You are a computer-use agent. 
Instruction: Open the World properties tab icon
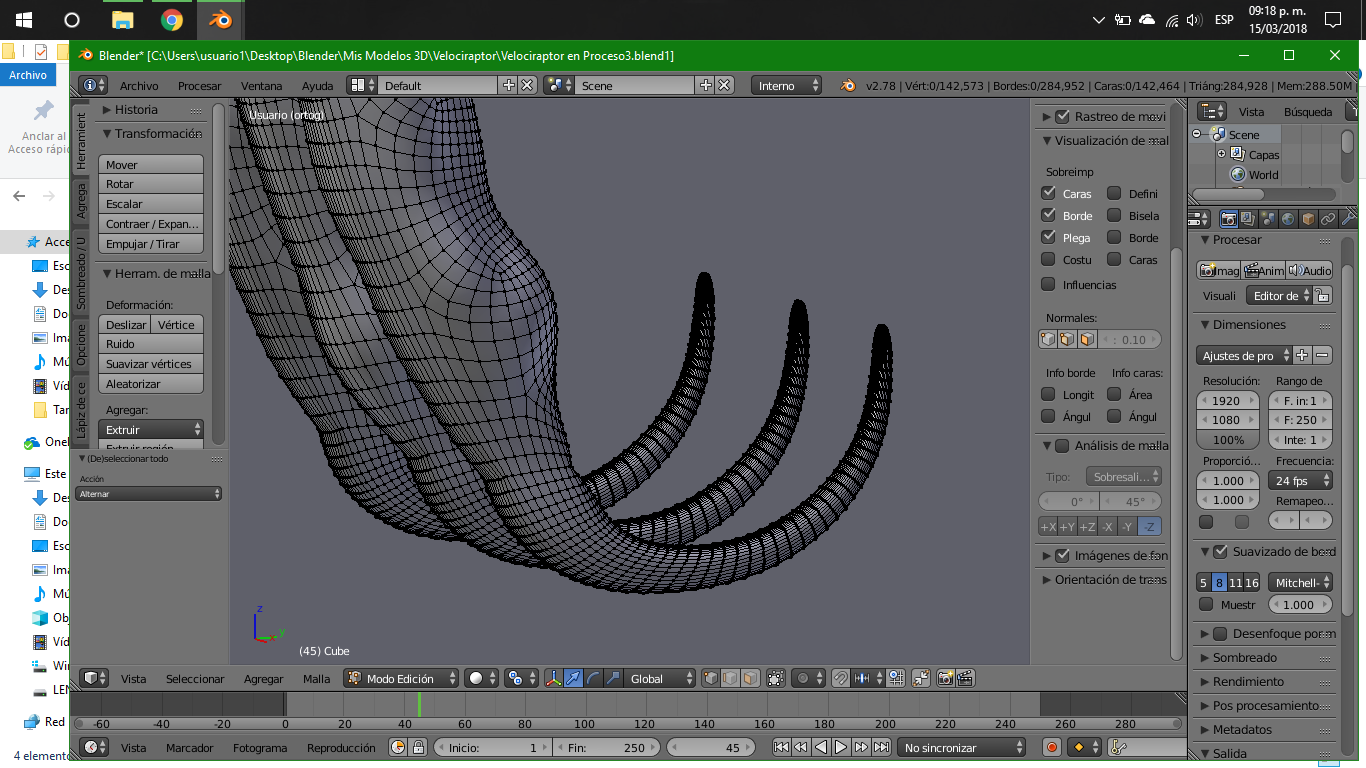coord(1288,218)
